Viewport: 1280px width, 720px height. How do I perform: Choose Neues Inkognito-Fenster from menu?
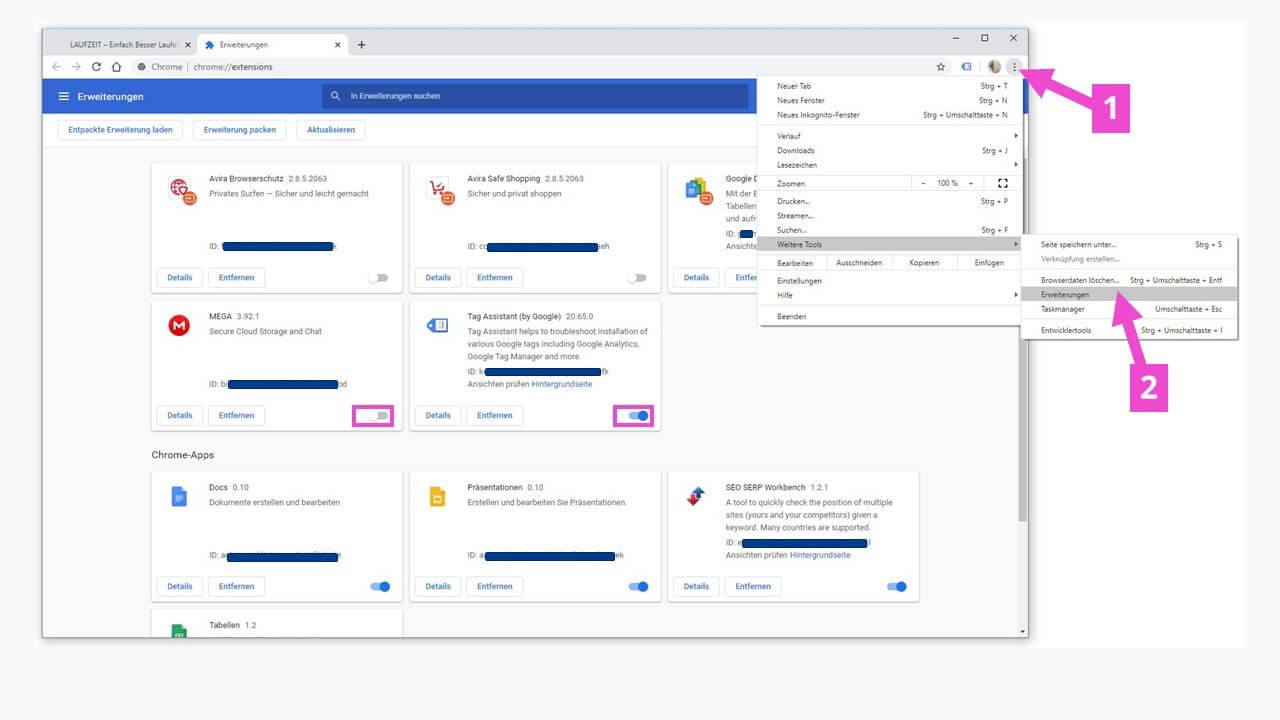point(890,115)
